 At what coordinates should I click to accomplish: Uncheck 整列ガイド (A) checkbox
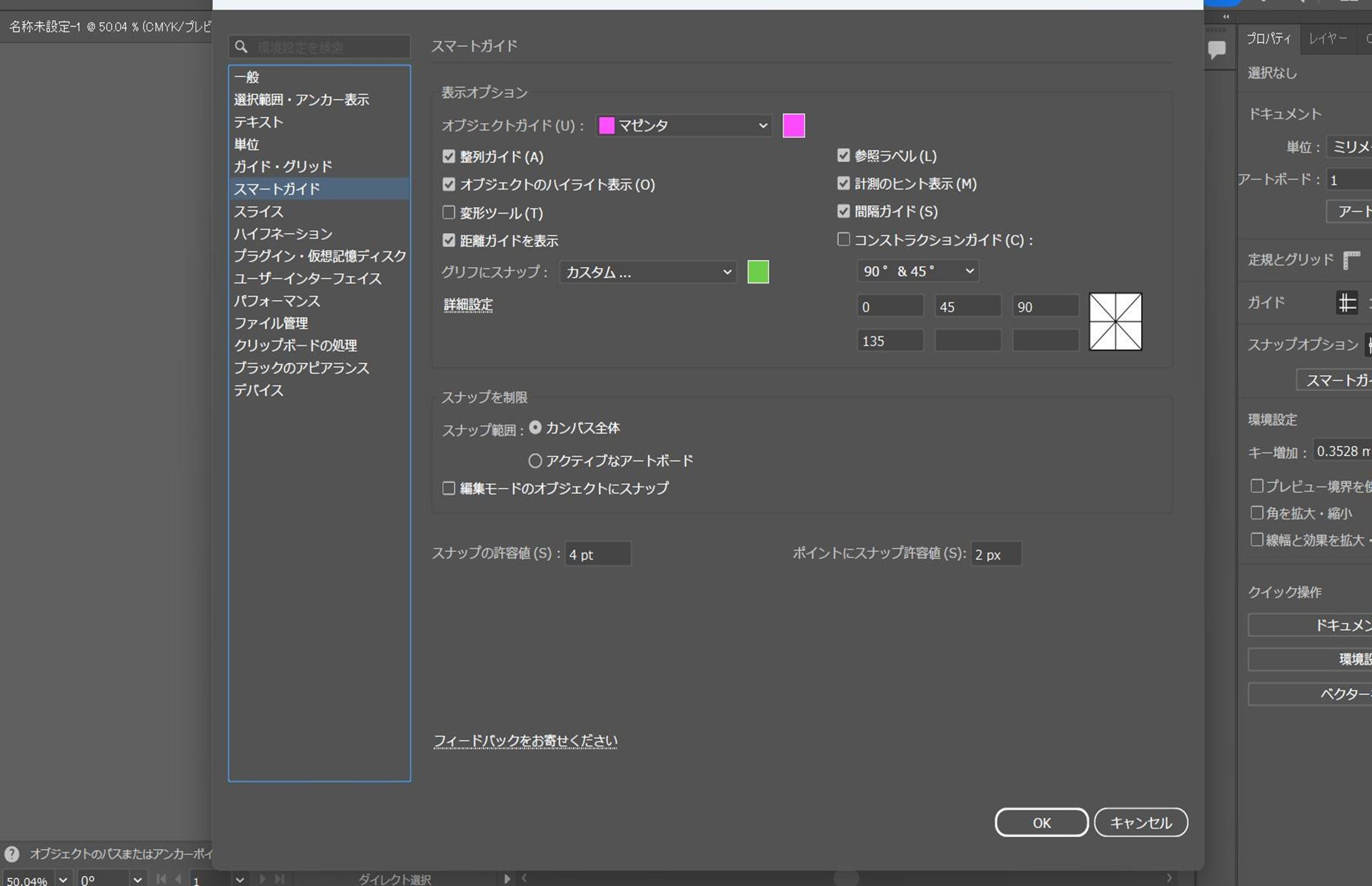pos(449,156)
